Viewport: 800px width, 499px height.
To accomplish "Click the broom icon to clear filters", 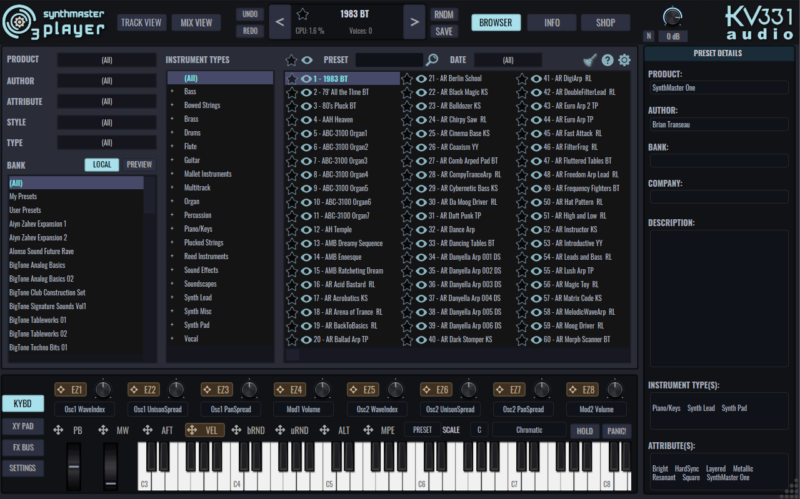I will 590,60.
